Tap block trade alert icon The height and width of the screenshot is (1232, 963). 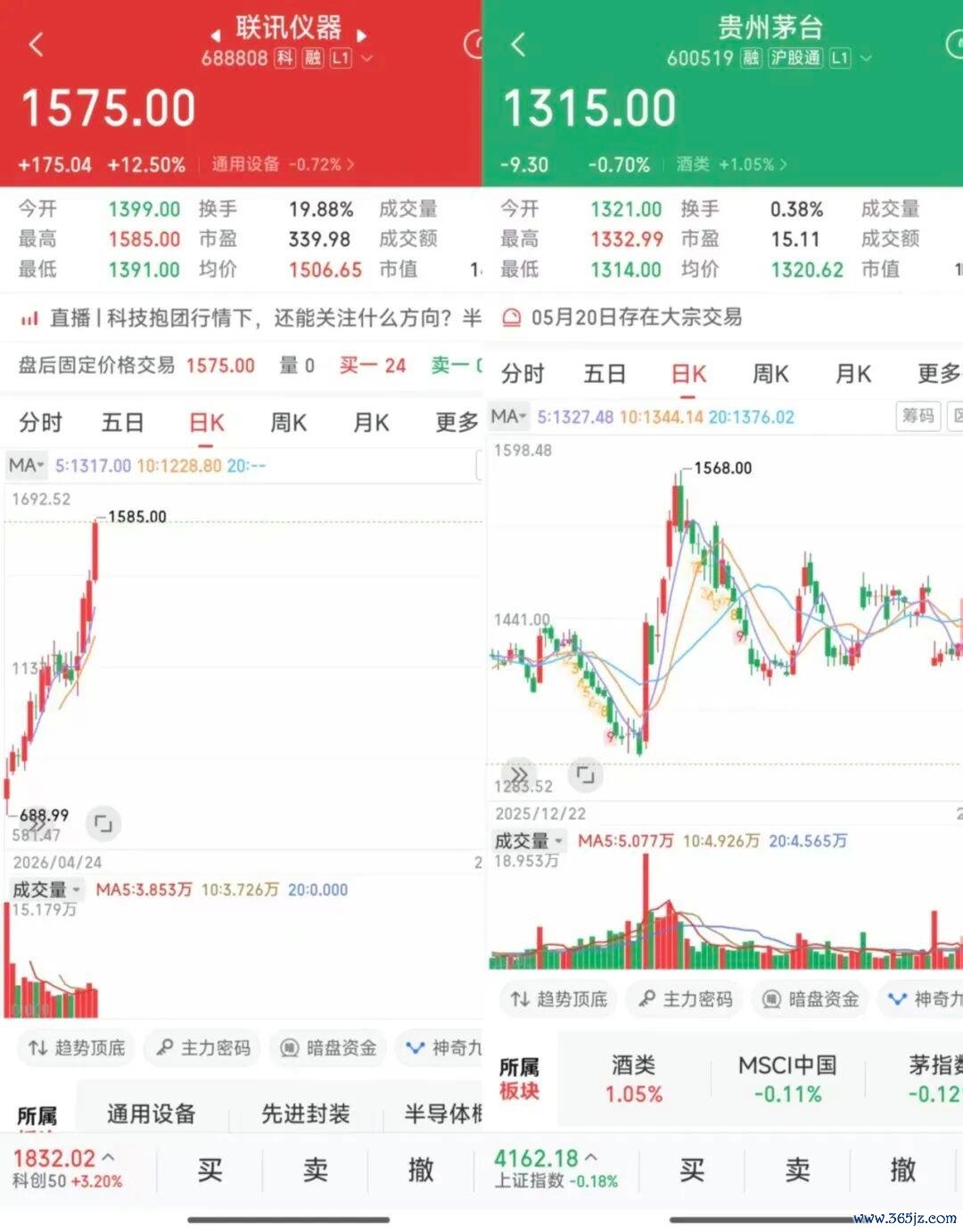click(x=512, y=318)
